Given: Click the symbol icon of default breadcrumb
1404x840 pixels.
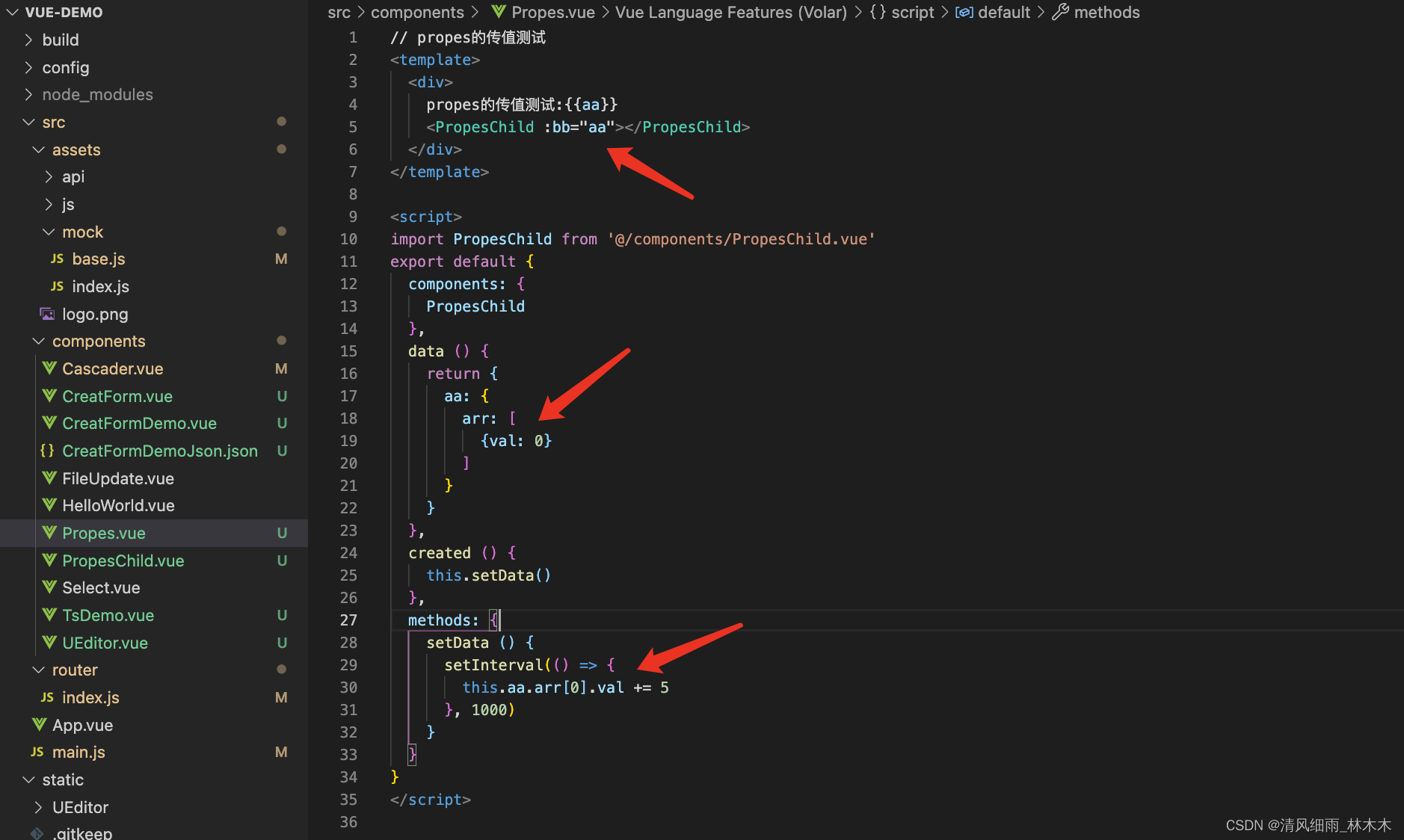Looking at the screenshot, I should pos(964,12).
